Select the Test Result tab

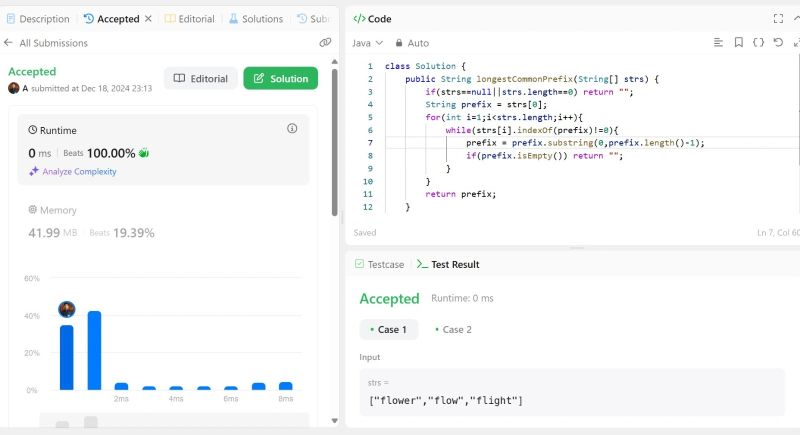pyautogui.click(x=448, y=264)
